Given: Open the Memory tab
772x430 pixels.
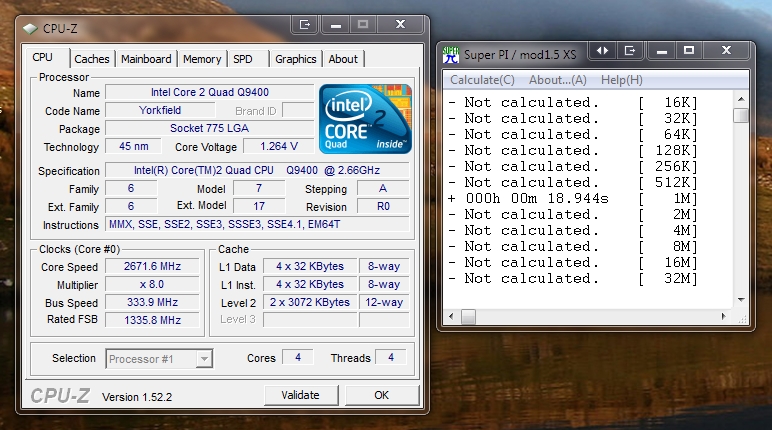Looking at the screenshot, I should 202,59.
